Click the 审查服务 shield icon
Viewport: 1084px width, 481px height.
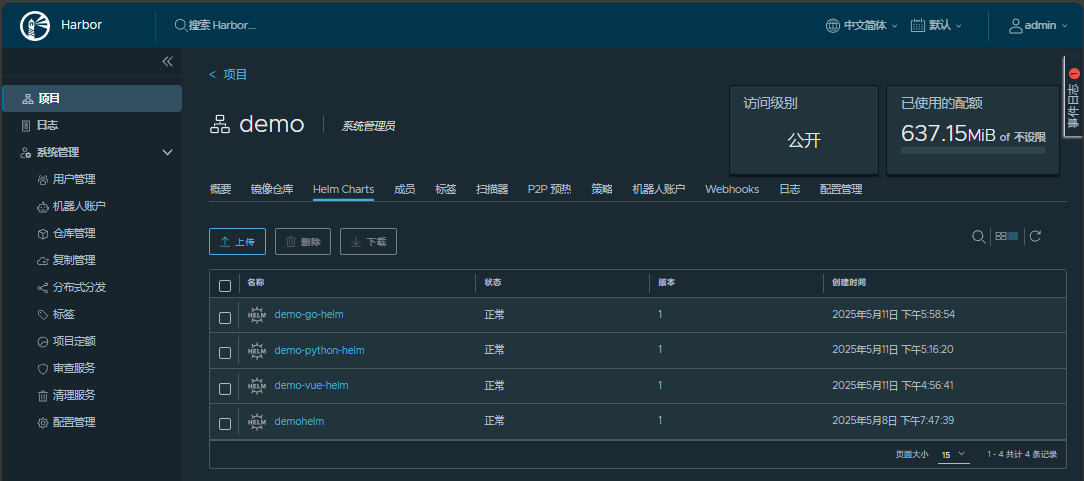[x=42, y=368]
